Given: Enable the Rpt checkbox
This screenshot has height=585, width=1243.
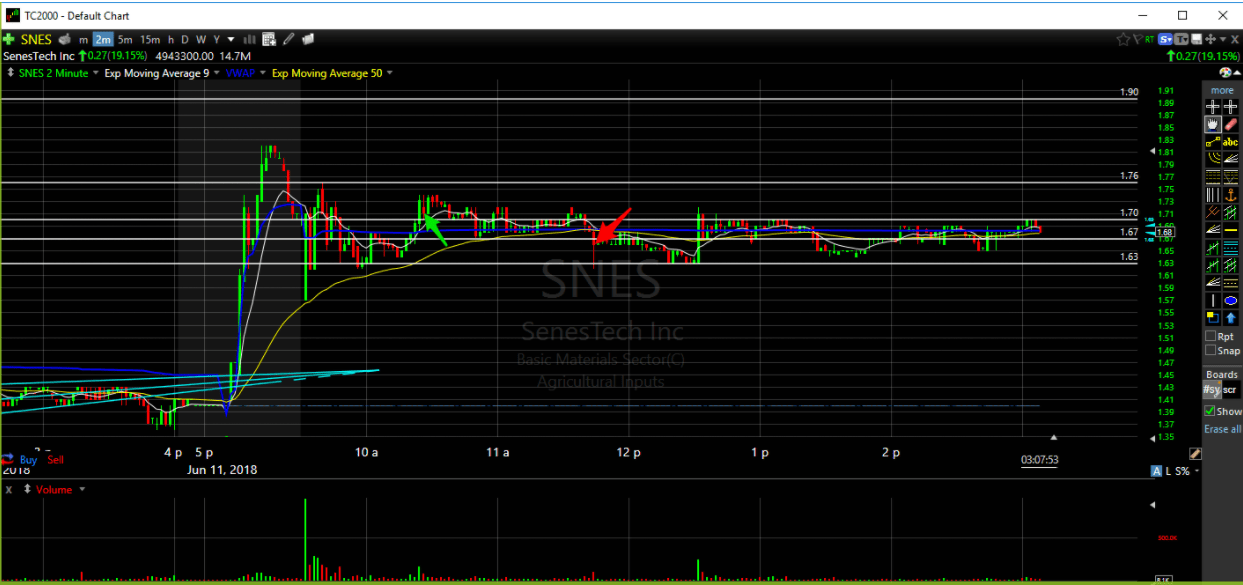Looking at the screenshot, I should [x=1211, y=337].
